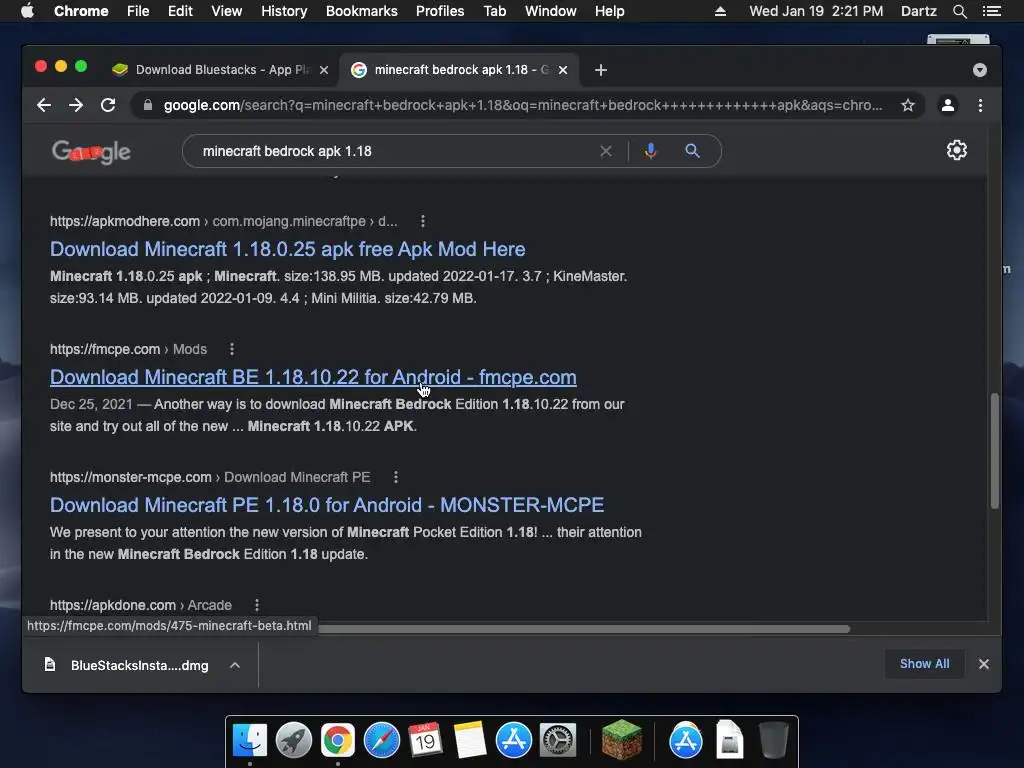Open options for the fmcpe.com result

[x=232, y=349]
